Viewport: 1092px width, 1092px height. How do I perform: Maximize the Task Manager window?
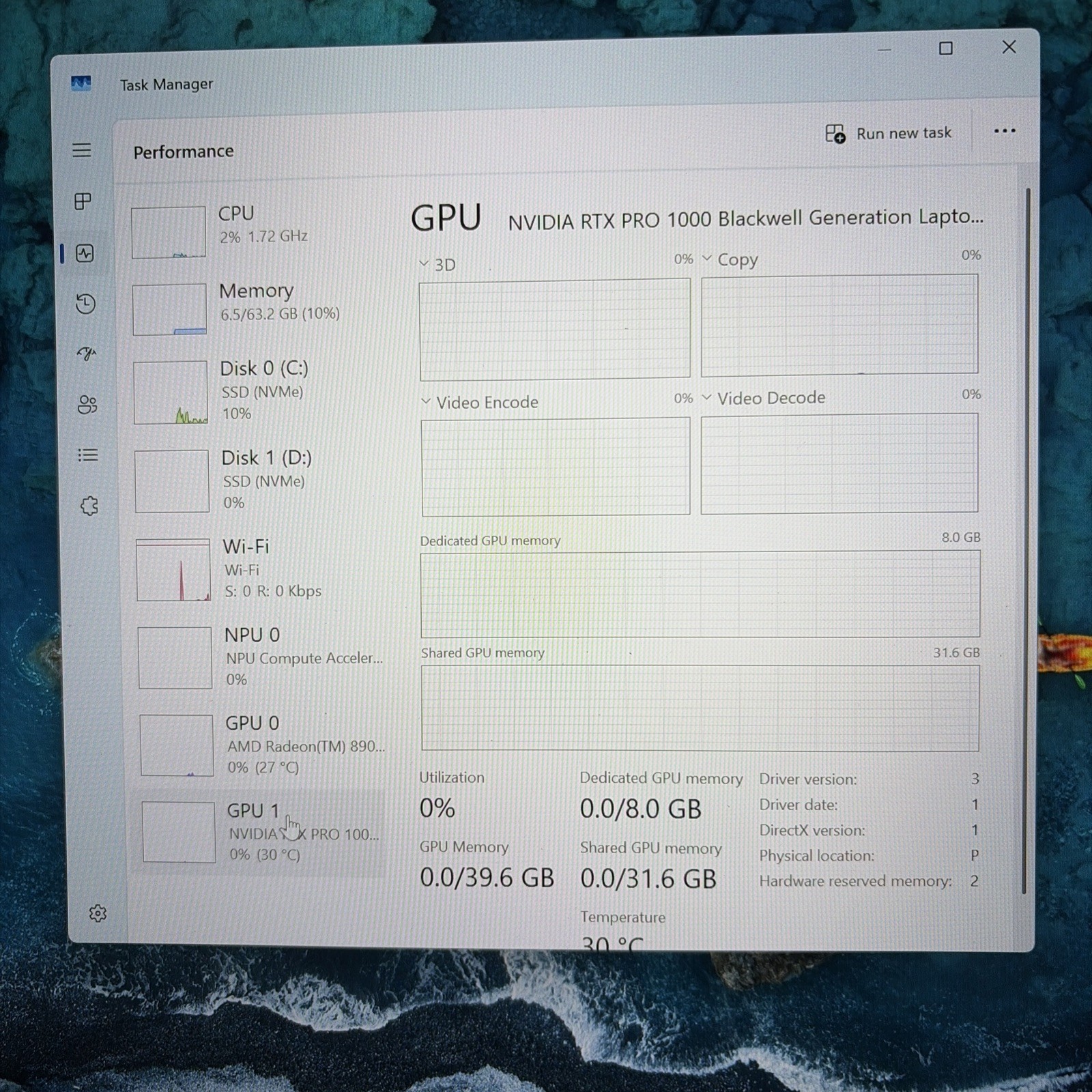[x=946, y=48]
